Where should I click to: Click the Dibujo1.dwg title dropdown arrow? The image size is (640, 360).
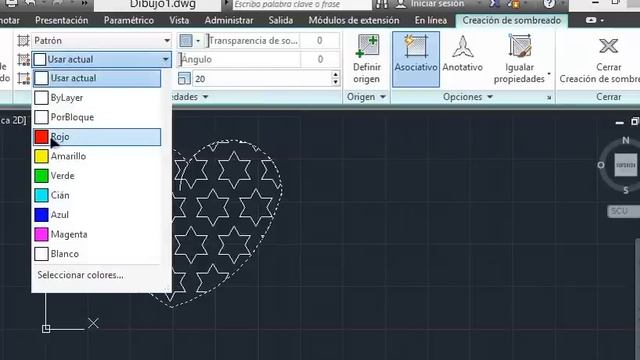(x=226, y=4)
